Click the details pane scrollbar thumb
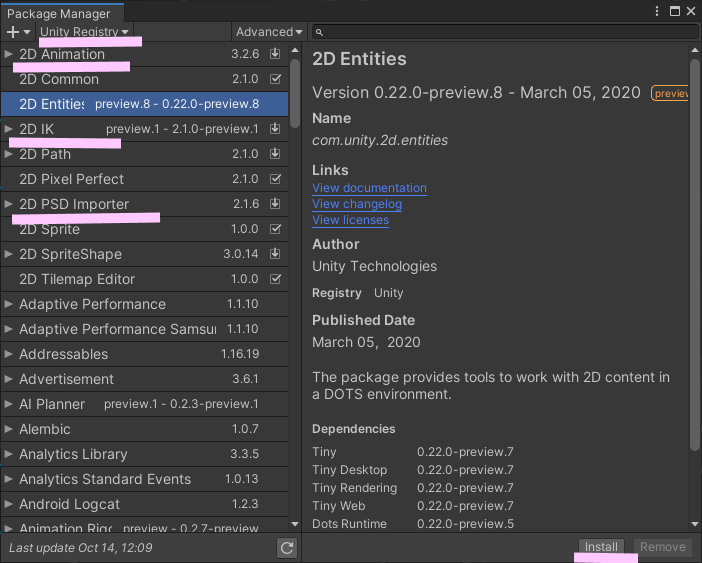 click(694, 255)
